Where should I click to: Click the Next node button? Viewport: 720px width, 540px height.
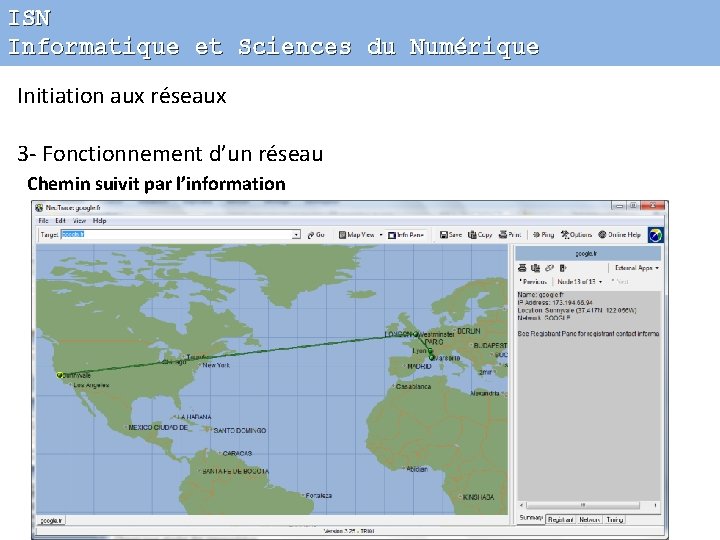620,281
